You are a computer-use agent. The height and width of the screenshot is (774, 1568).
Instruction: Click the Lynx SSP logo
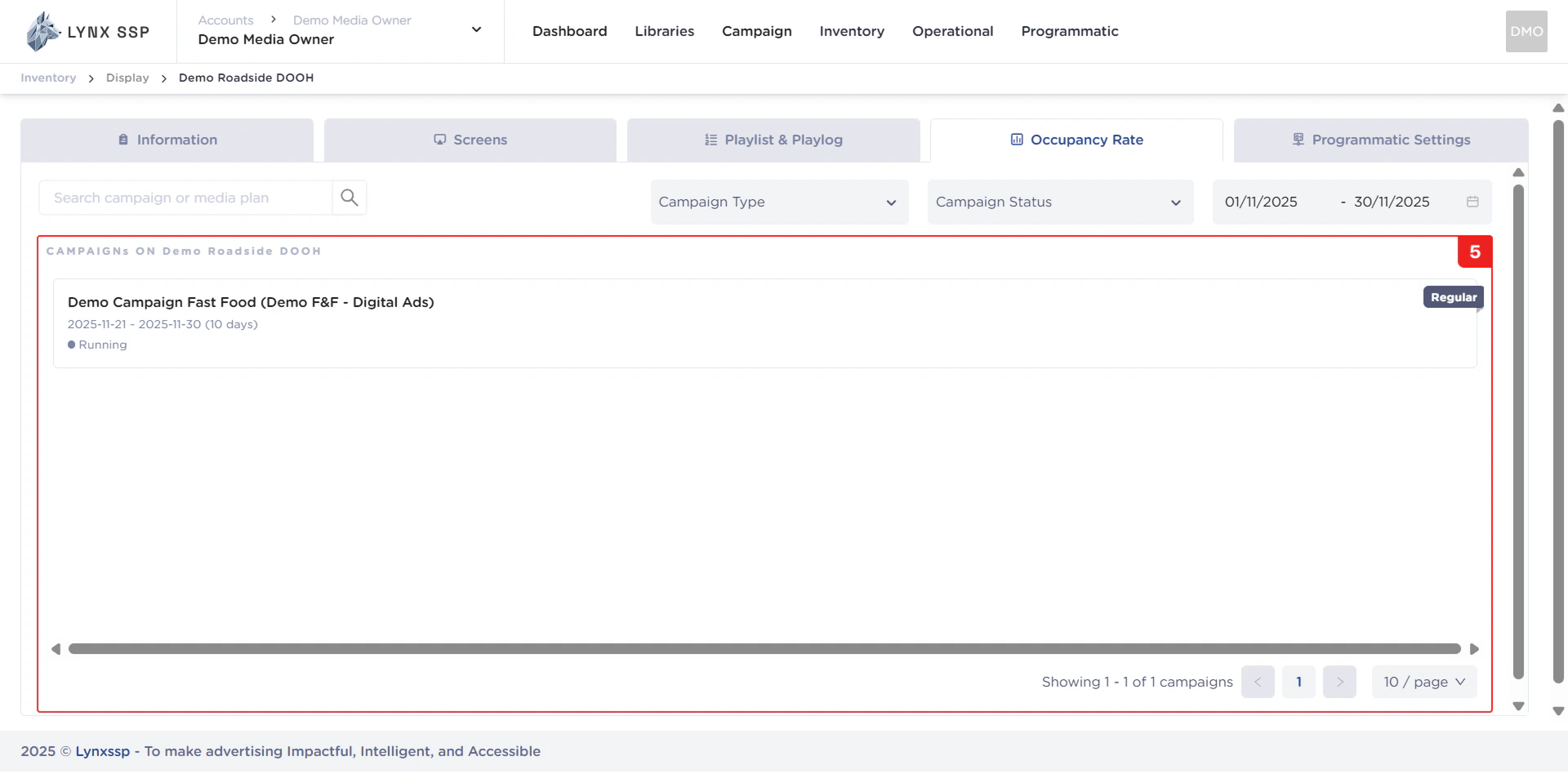click(x=87, y=32)
